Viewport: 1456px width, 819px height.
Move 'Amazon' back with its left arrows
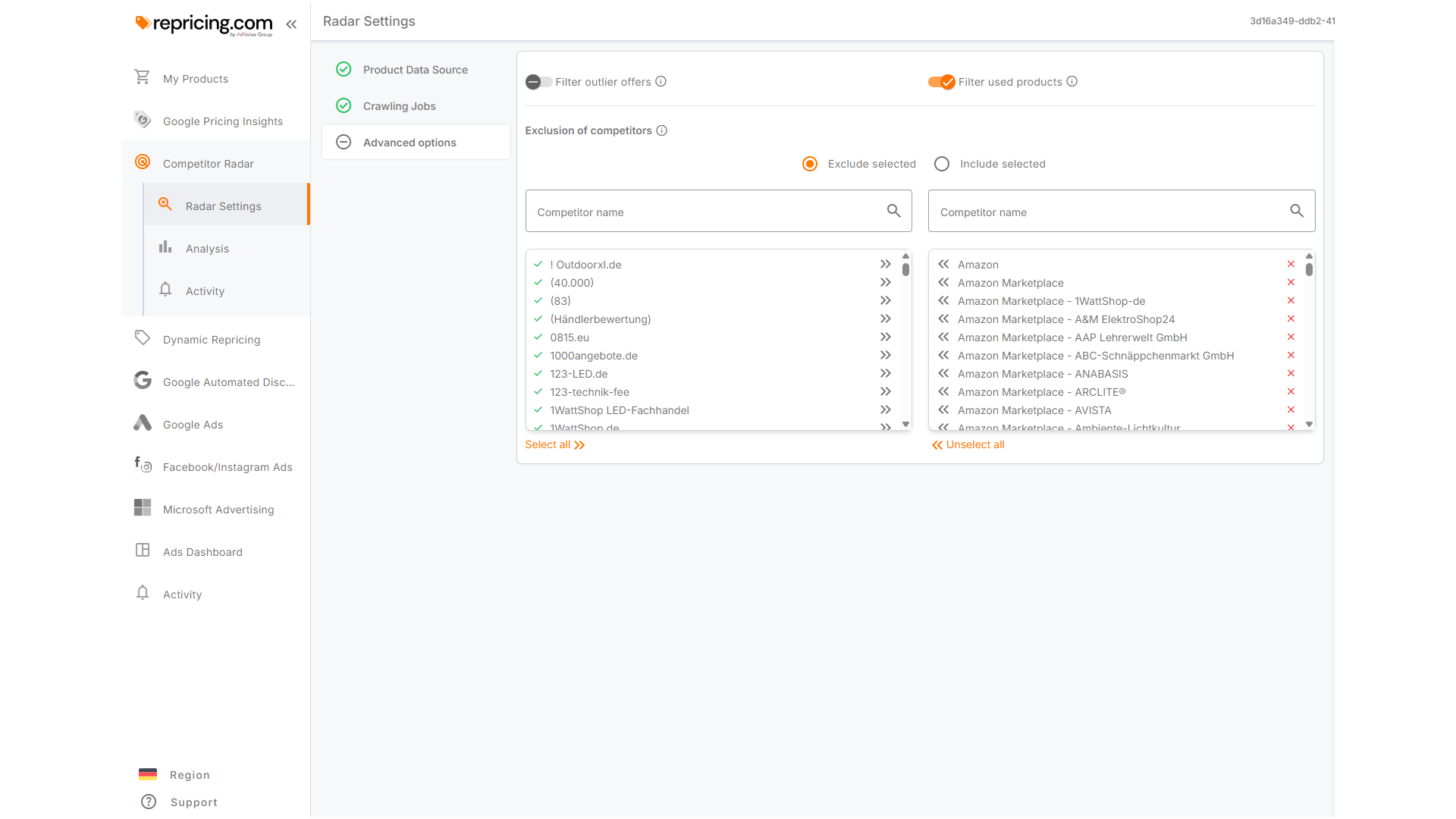pyautogui.click(x=943, y=264)
